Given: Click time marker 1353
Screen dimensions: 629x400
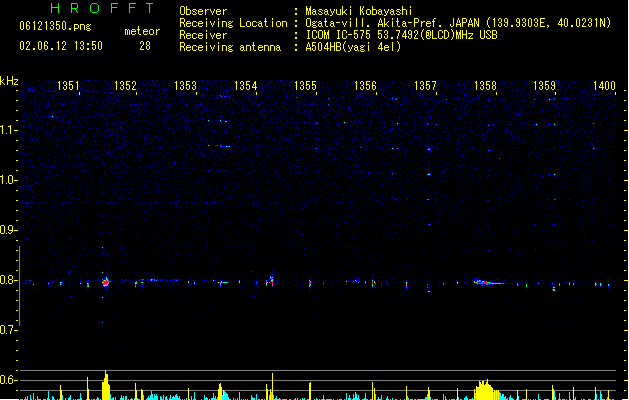Looking at the screenshot, I should 185,86.
